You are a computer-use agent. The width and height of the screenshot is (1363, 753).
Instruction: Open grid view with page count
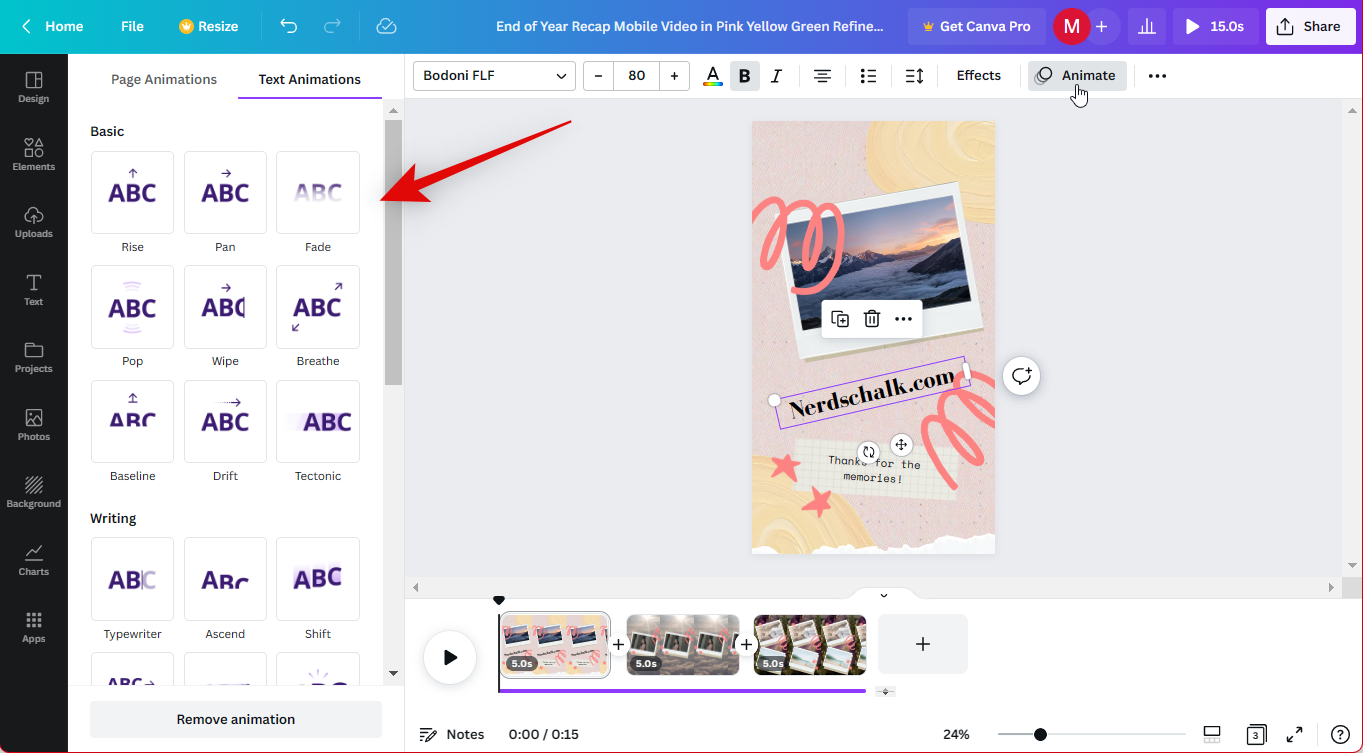point(1255,734)
